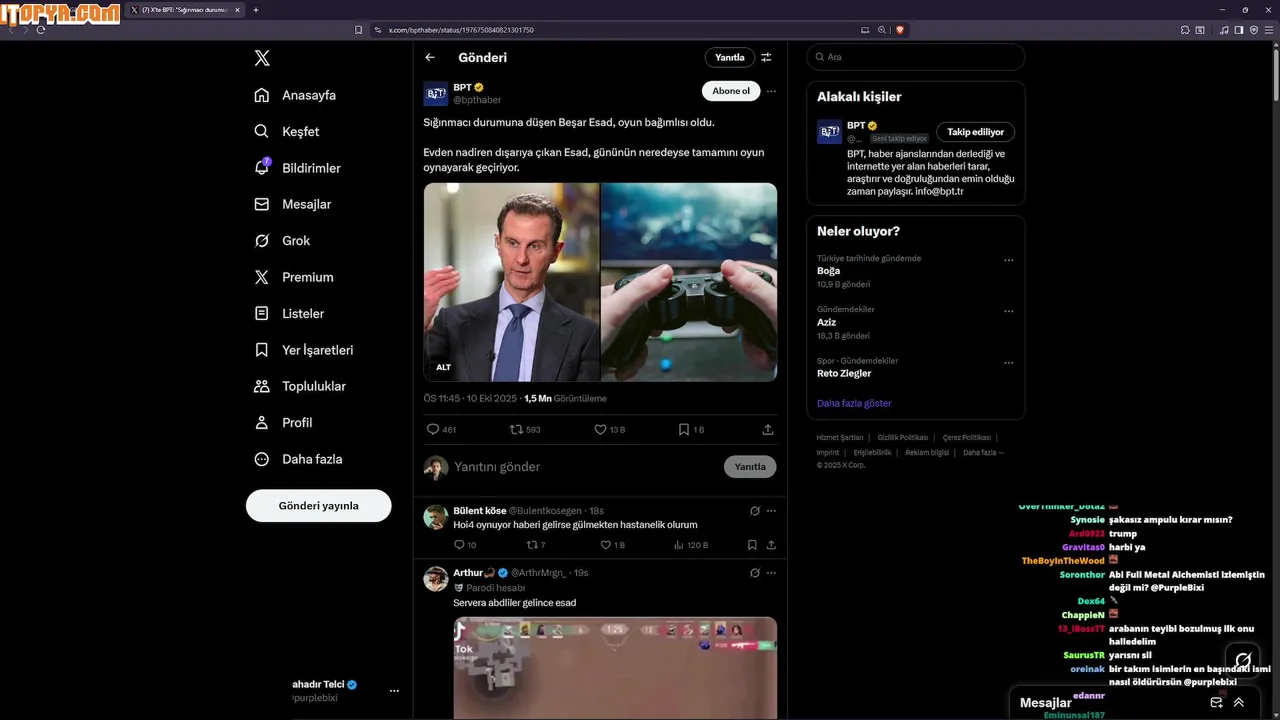Click Grok icon on Bülent köse reply
Viewport: 1280px width, 720px height.
[x=755, y=511]
